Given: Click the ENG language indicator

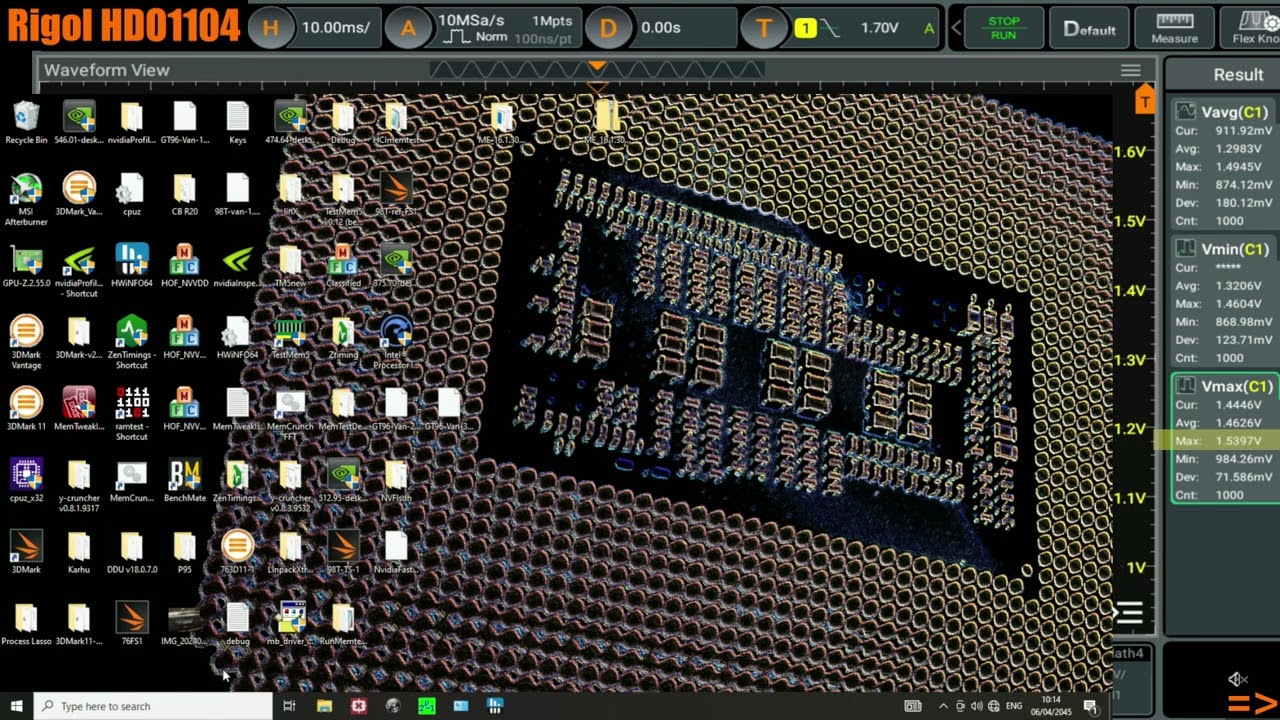Looking at the screenshot, I should point(1014,706).
